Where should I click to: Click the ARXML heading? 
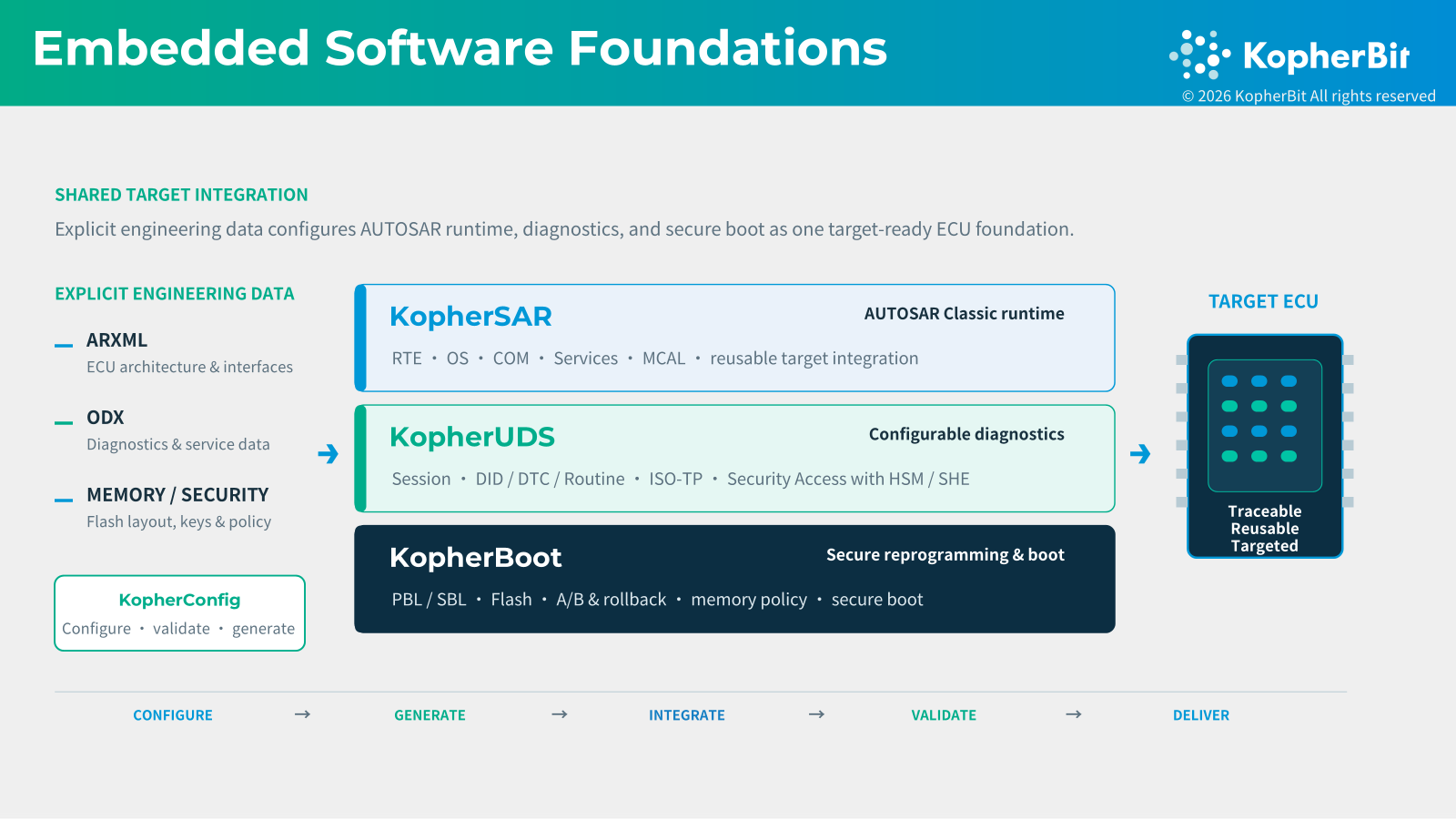pos(116,340)
